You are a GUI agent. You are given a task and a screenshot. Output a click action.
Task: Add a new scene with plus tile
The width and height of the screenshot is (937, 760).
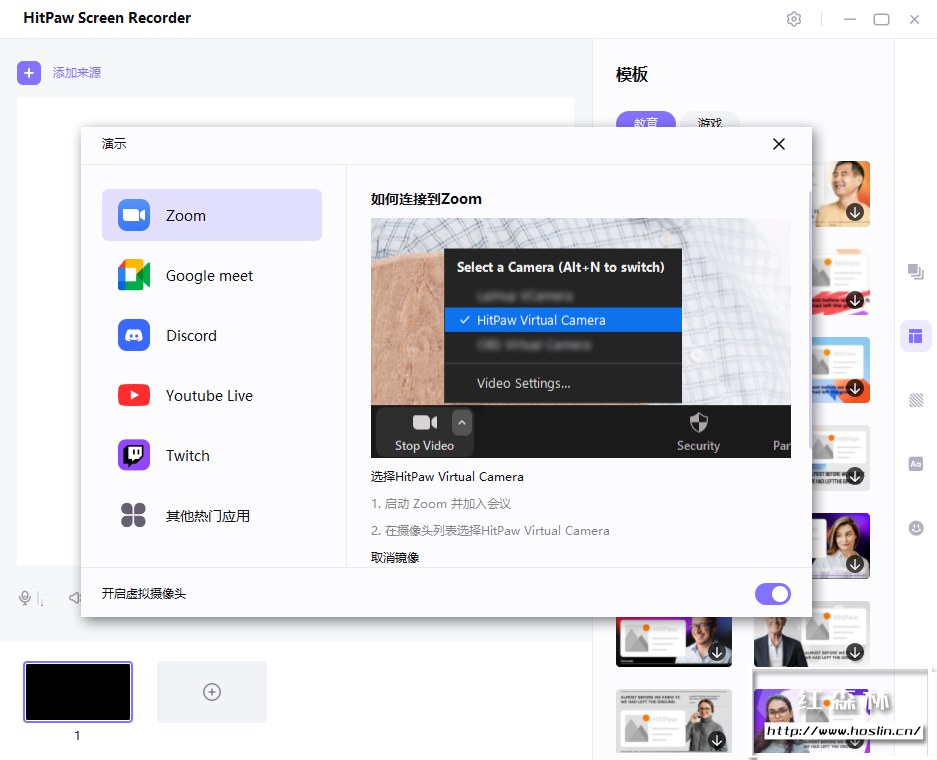(x=212, y=692)
